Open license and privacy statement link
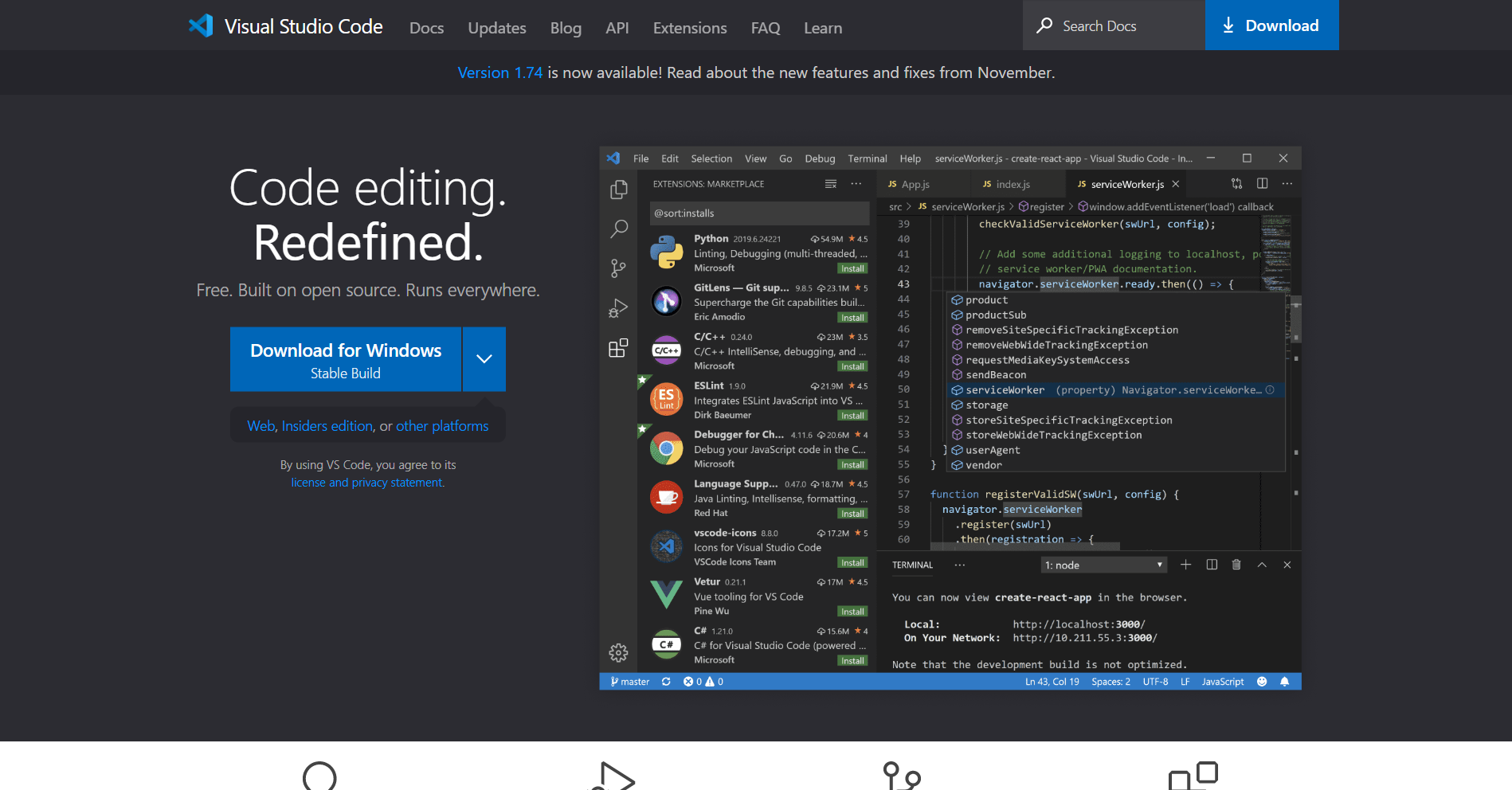The width and height of the screenshot is (1512, 790). 367,483
